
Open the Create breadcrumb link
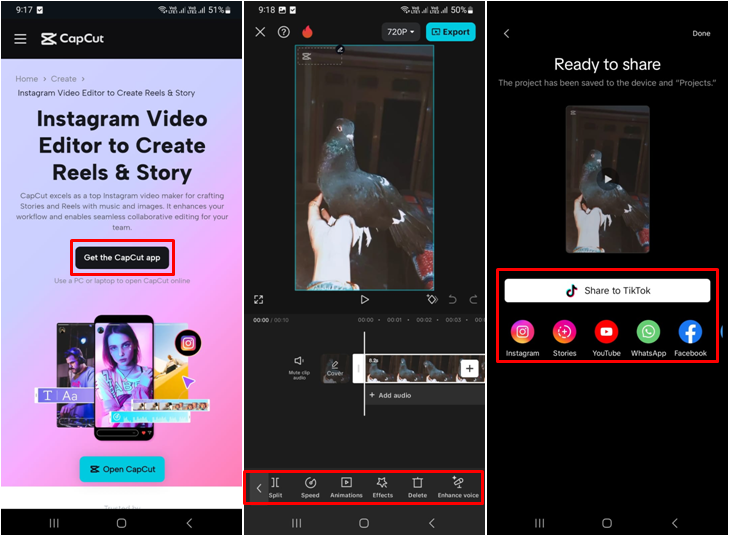tap(63, 79)
